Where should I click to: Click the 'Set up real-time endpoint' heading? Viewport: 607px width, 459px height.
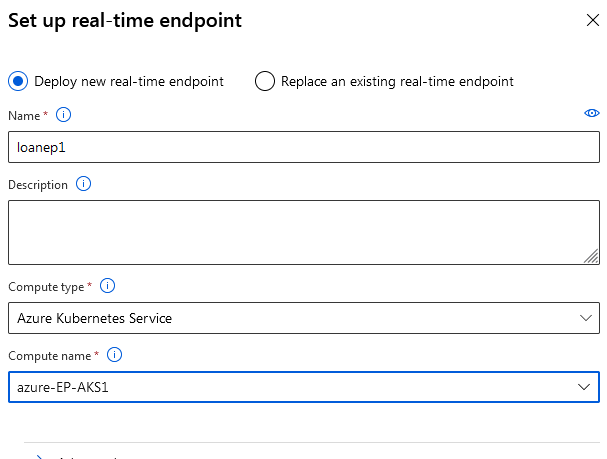click(x=125, y=21)
